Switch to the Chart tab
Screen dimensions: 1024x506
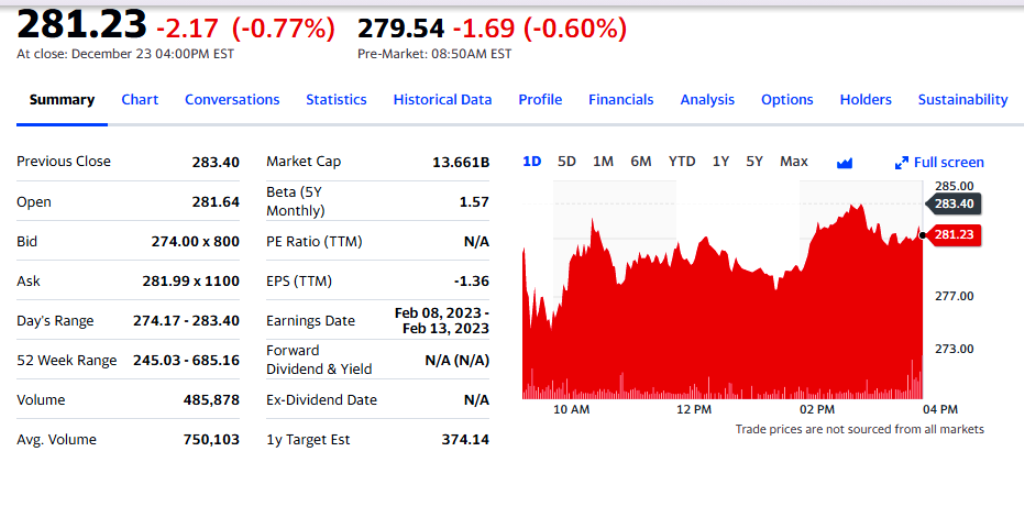coord(140,100)
